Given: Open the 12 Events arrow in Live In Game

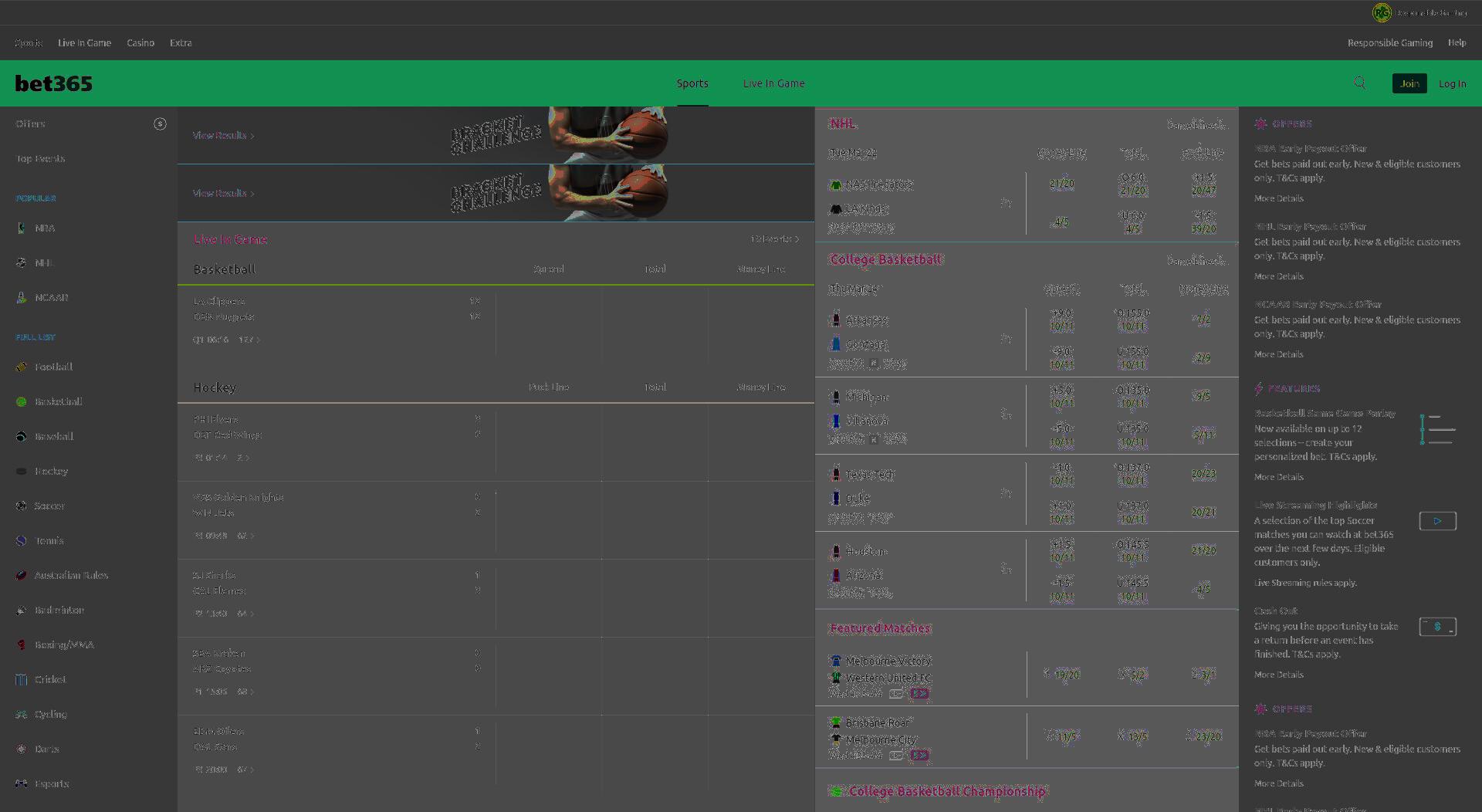Looking at the screenshot, I should tap(775, 239).
